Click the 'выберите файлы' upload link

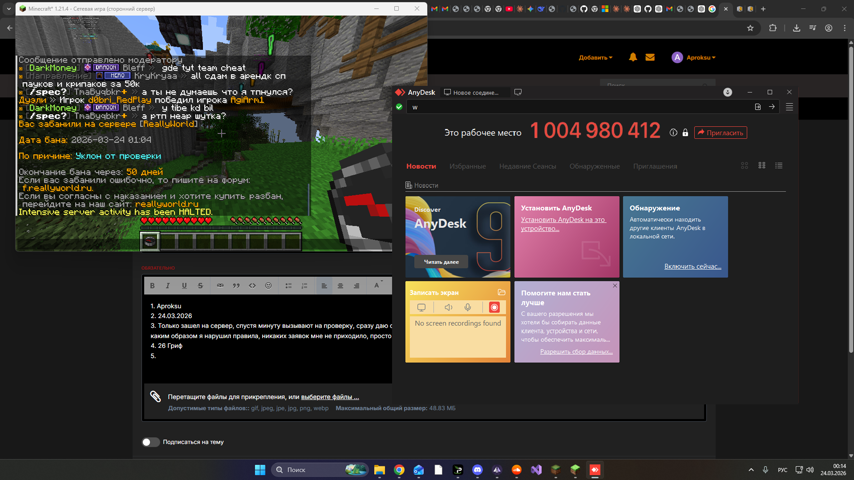pos(330,397)
